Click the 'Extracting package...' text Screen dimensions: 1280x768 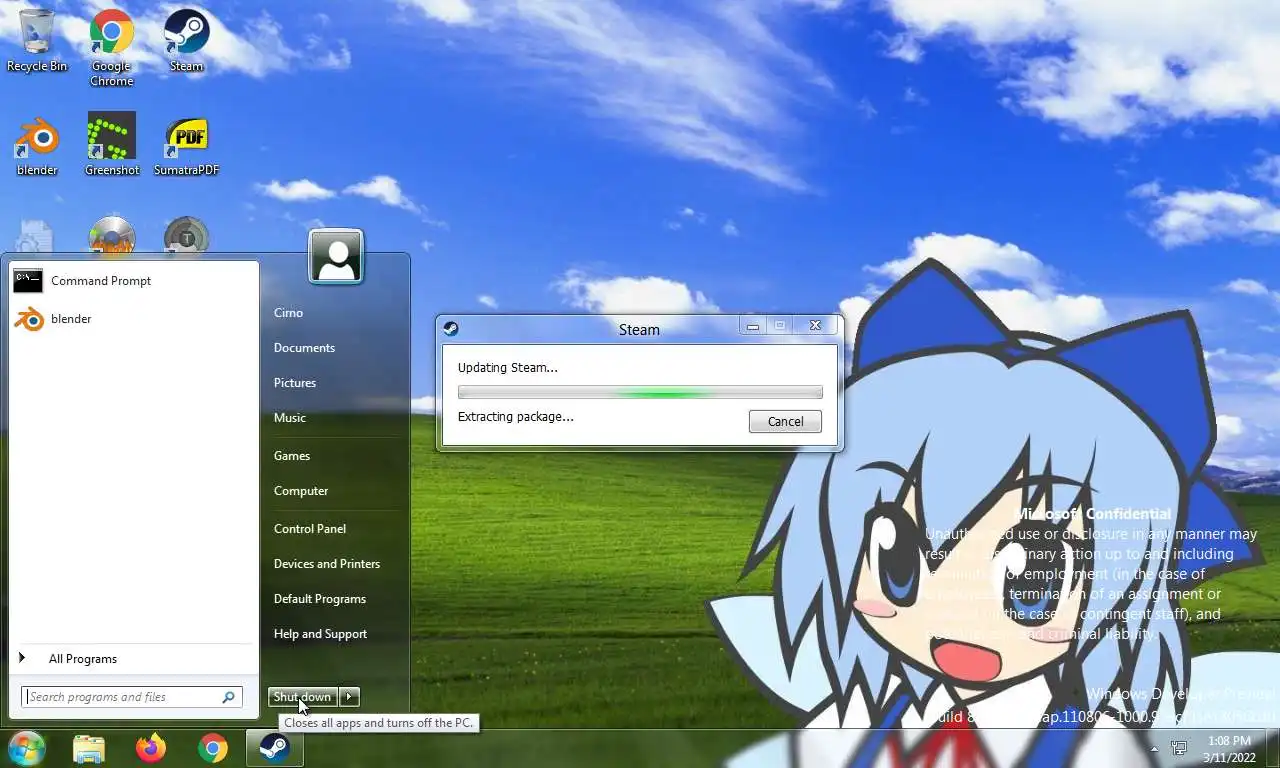pos(516,417)
